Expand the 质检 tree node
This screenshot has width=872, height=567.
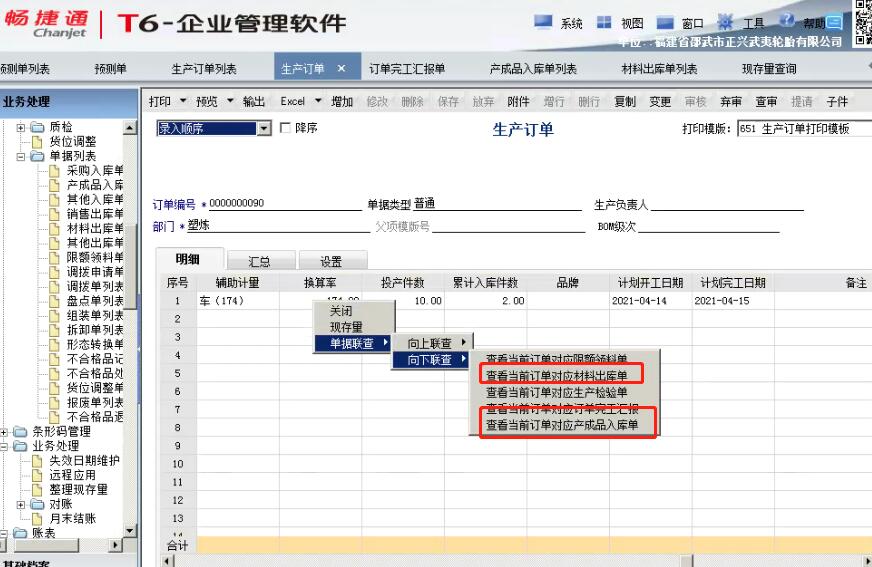click(x=21, y=127)
